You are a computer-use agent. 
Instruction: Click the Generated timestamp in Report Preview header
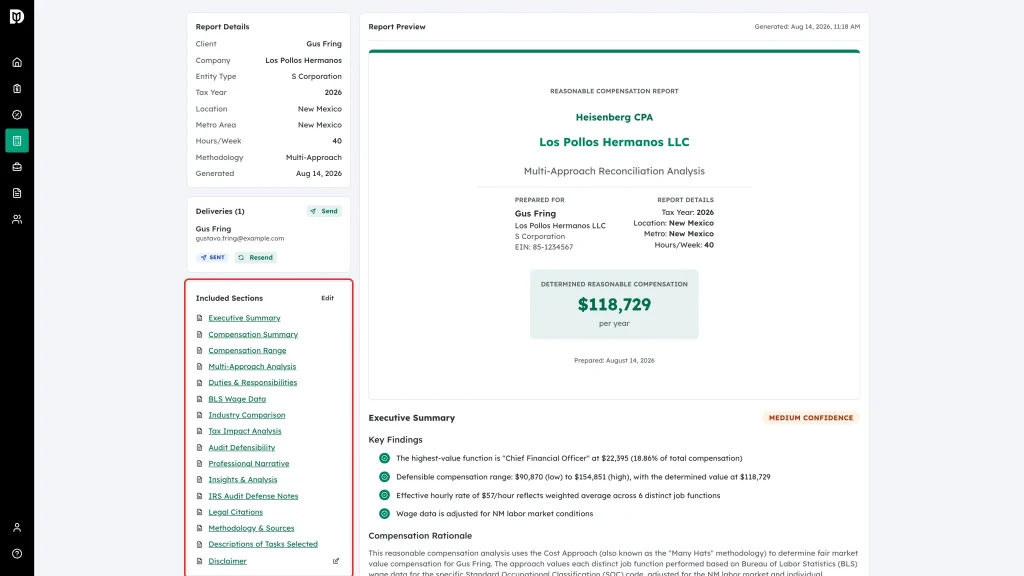(x=807, y=27)
